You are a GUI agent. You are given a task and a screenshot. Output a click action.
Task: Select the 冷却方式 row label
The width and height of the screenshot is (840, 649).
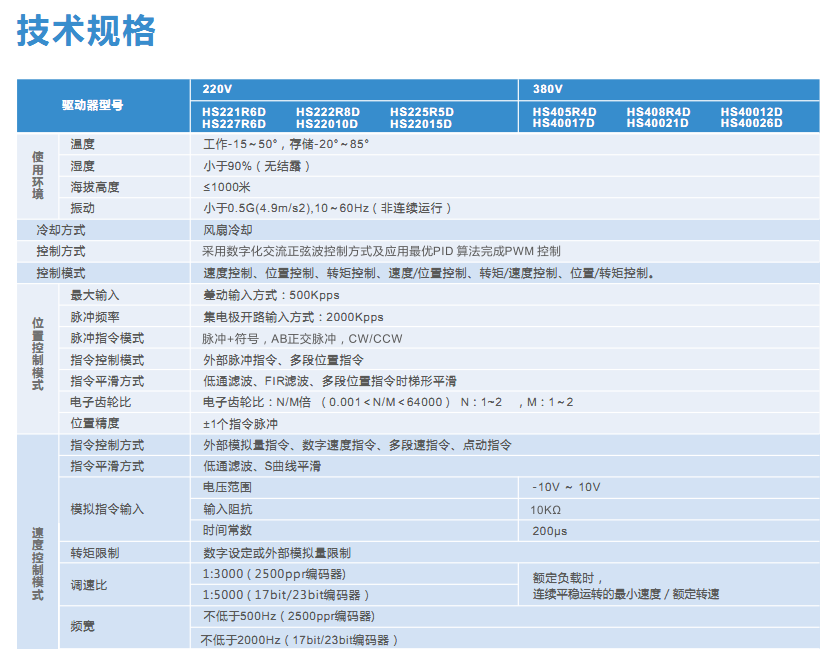60,230
